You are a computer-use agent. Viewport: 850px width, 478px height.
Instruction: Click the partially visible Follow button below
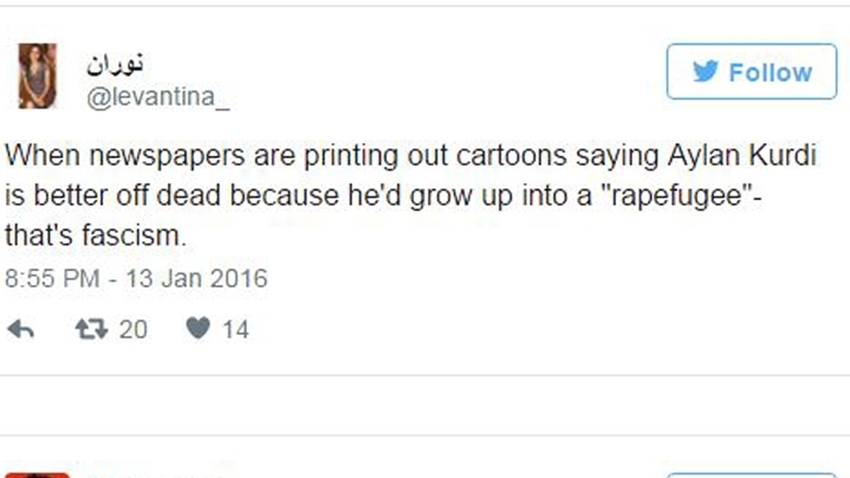pos(751,474)
